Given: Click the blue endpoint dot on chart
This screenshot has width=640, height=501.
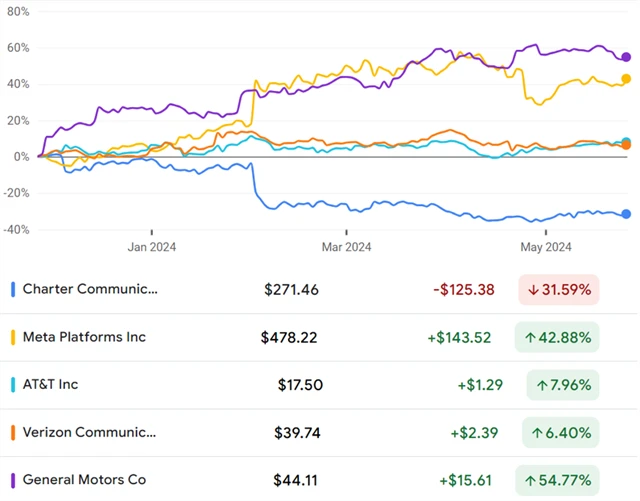Looking at the screenshot, I should [x=626, y=214].
